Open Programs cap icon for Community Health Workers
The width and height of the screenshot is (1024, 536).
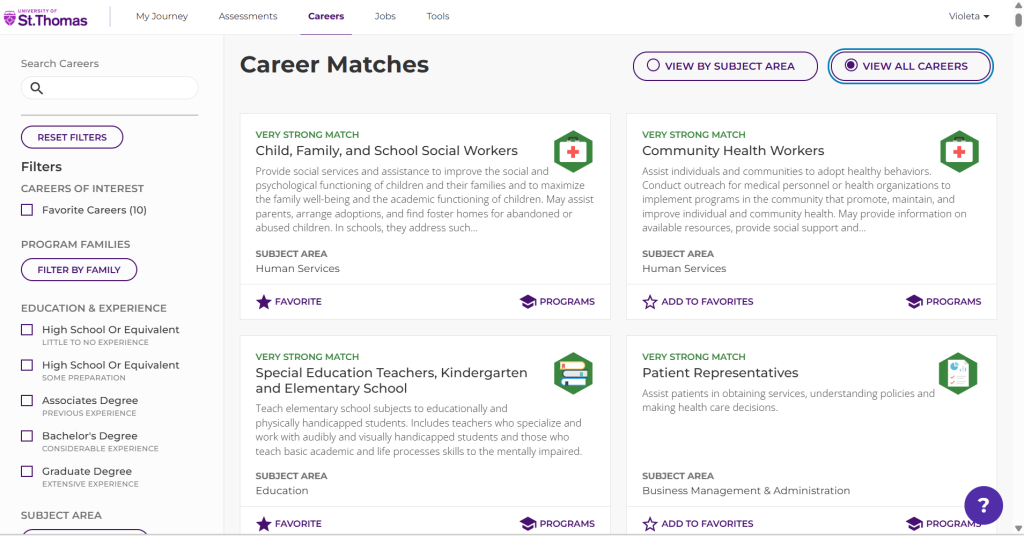pyautogui.click(x=914, y=302)
